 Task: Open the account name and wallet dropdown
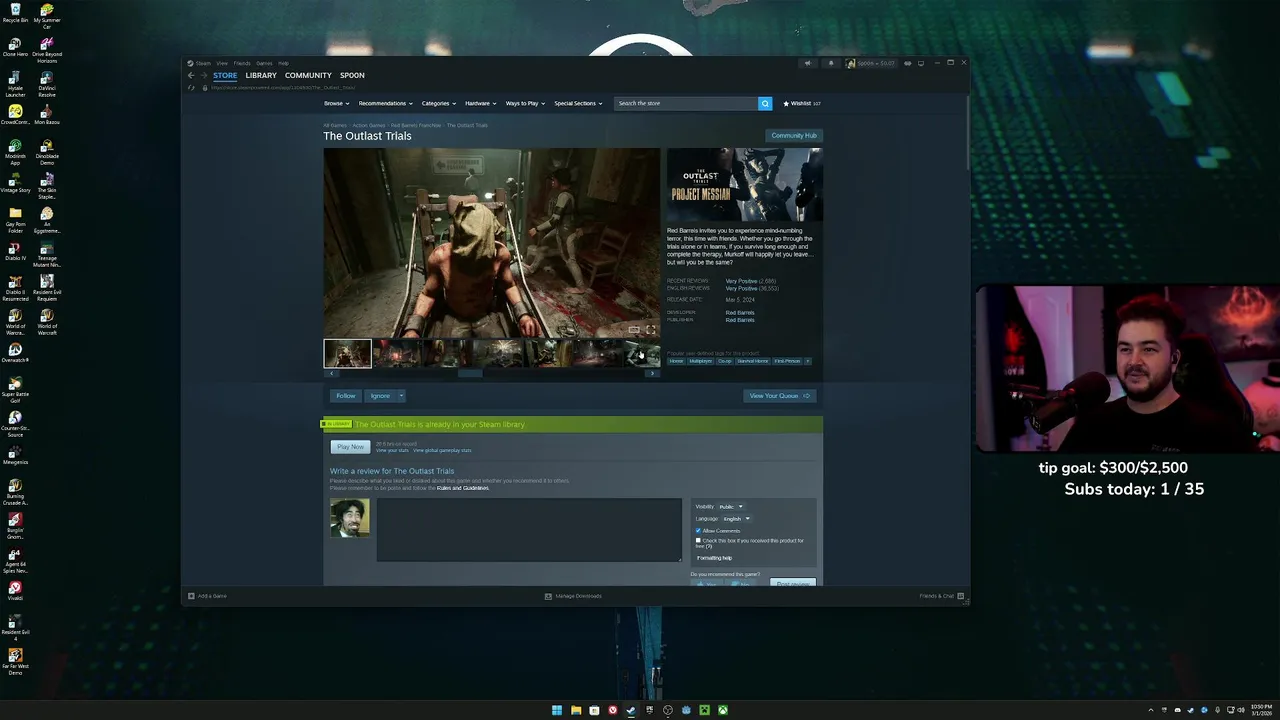[870, 63]
